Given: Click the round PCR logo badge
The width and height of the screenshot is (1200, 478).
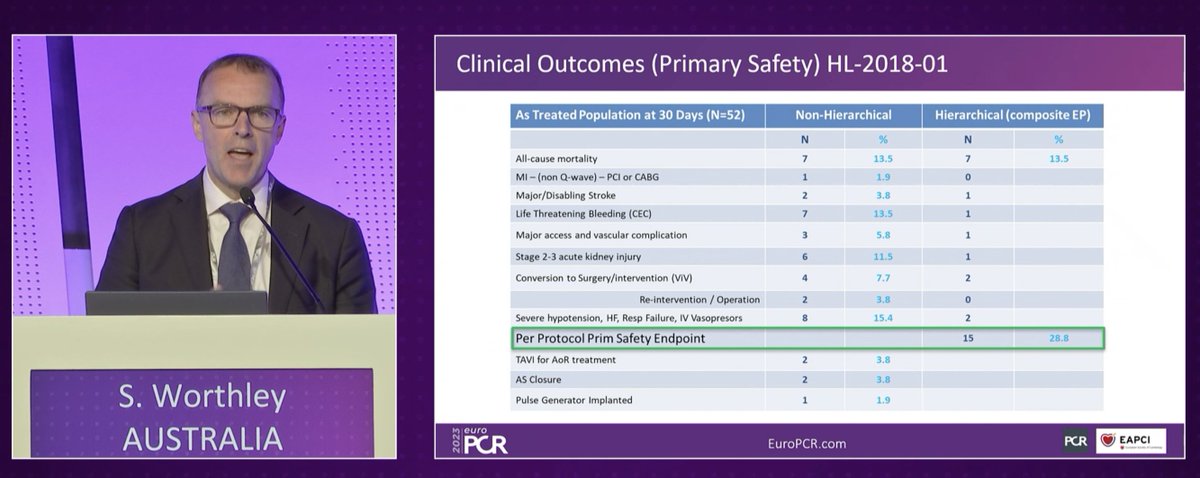Looking at the screenshot, I should [x=1076, y=441].
